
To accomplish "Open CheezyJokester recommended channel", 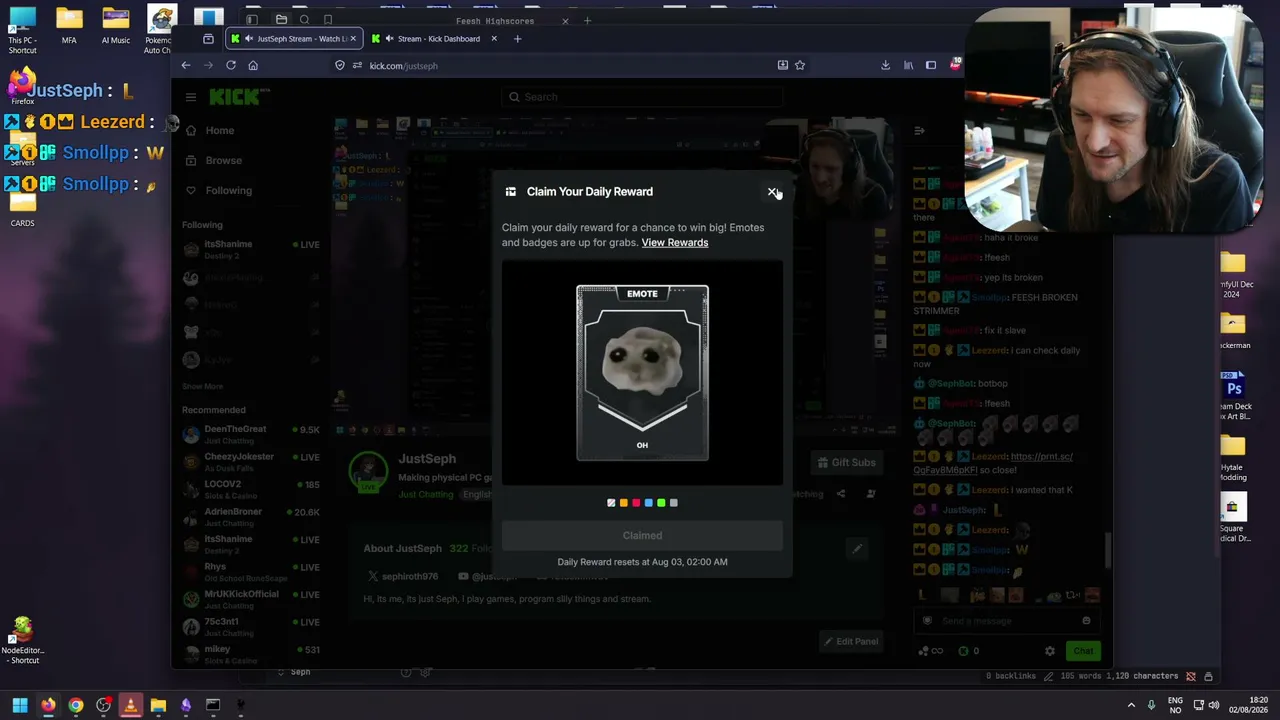I will (x=251, y=461).
